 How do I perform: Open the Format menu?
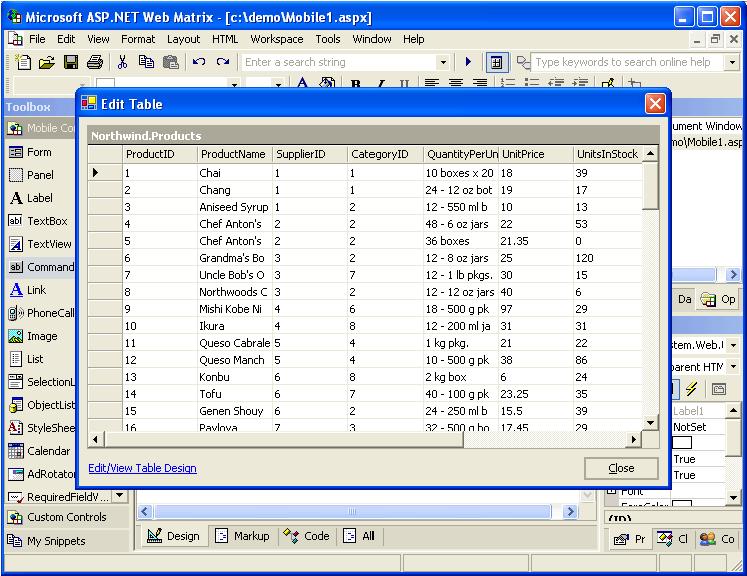click(138, 39)
